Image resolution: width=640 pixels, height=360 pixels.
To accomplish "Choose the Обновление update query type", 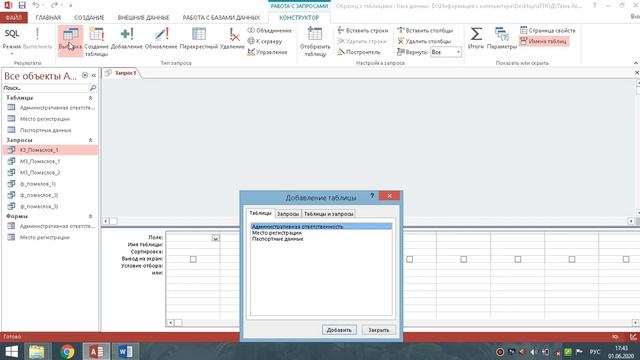I will [x=161, y=39].
